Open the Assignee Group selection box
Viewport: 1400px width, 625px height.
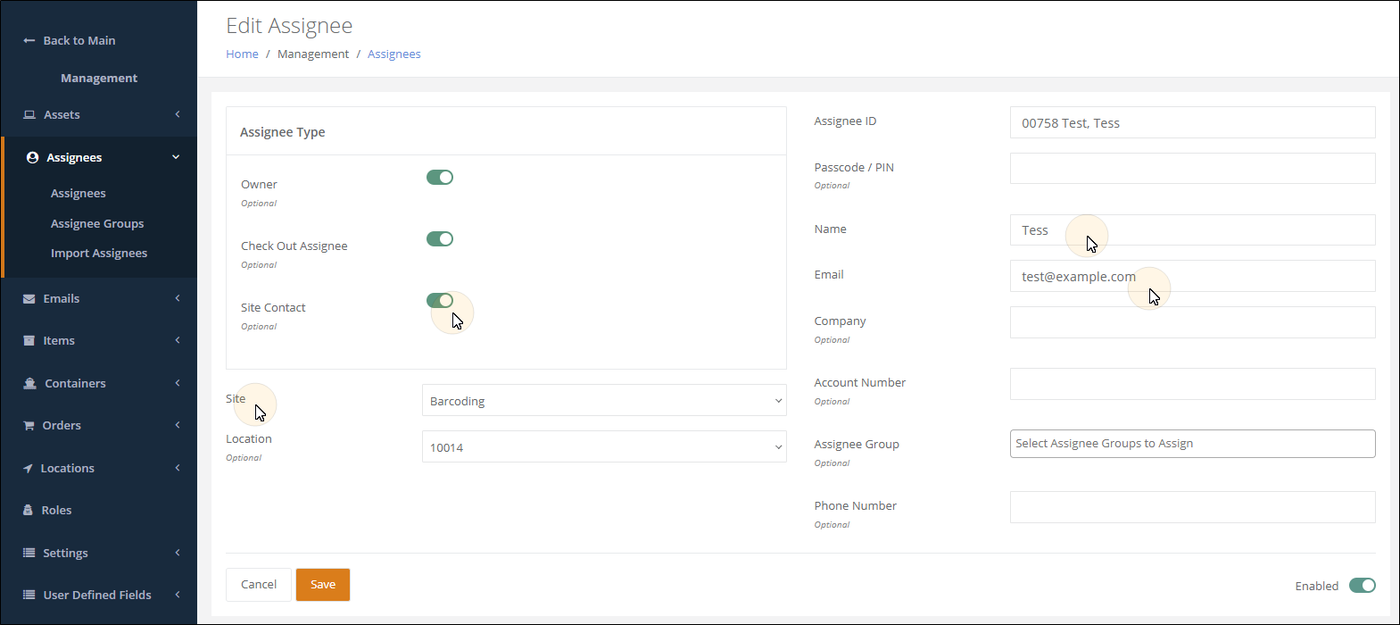coord(1193,444)
